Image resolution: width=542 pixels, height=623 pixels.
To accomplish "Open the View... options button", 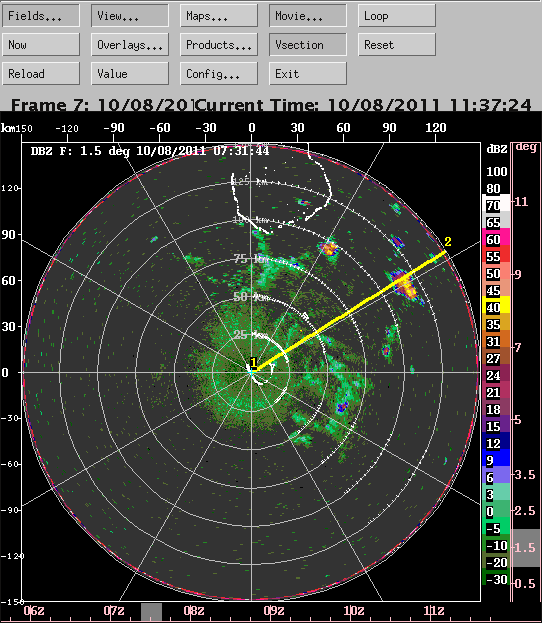I will point(130,16).
